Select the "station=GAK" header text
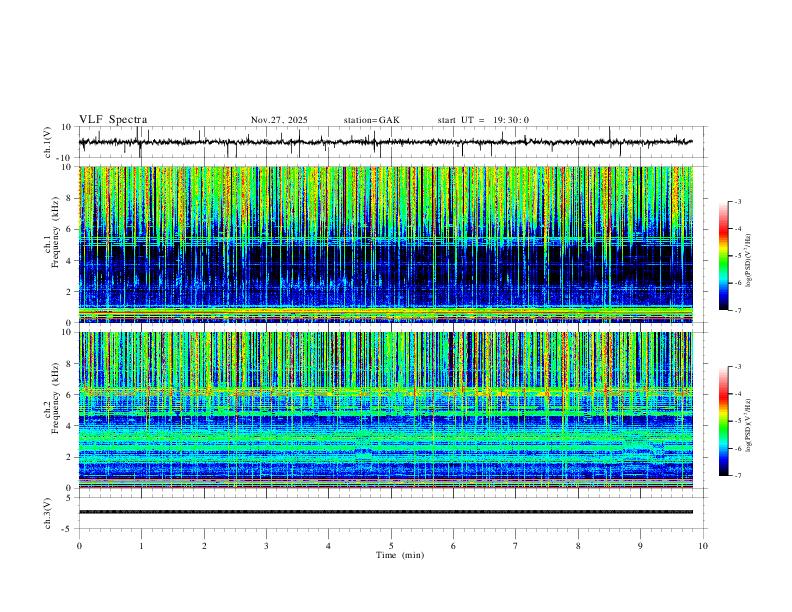This screenshot has width=792, height=612. pos(371,120)
